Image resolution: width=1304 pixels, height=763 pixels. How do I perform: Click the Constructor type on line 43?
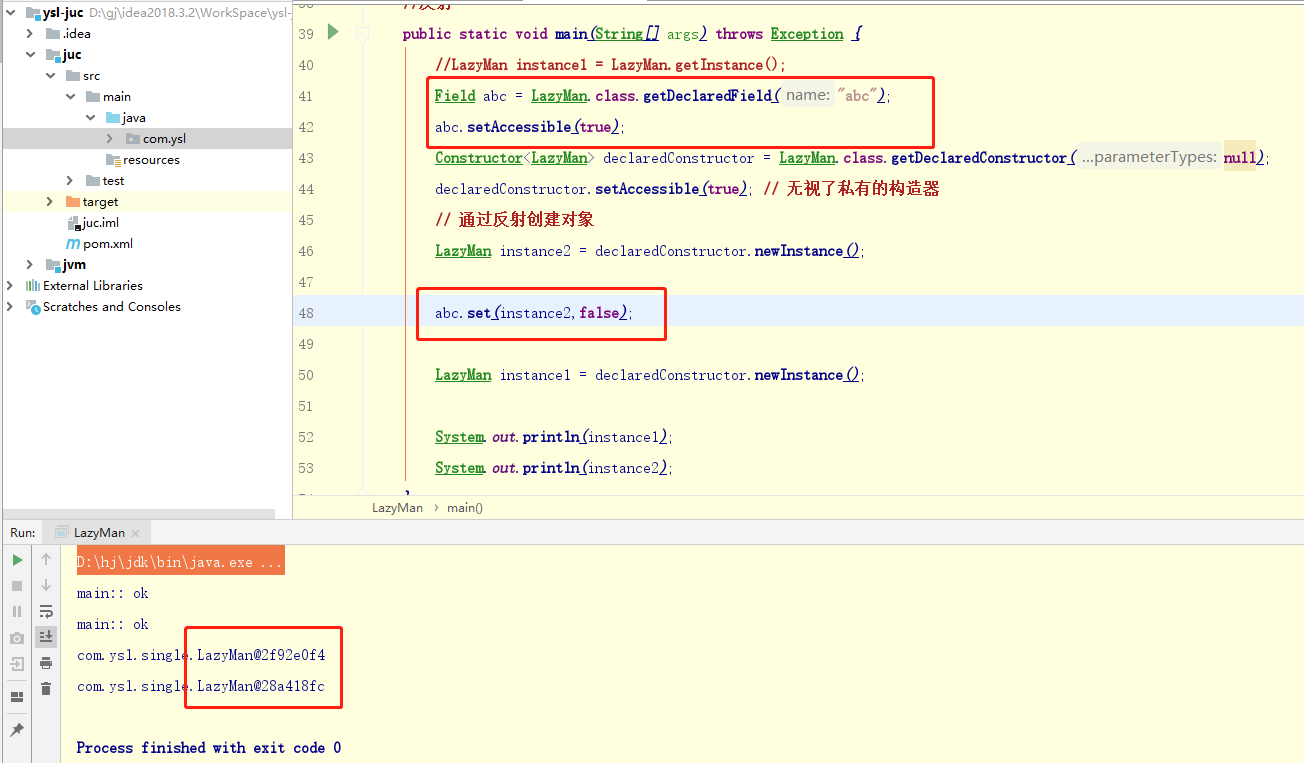coord(479,158)
